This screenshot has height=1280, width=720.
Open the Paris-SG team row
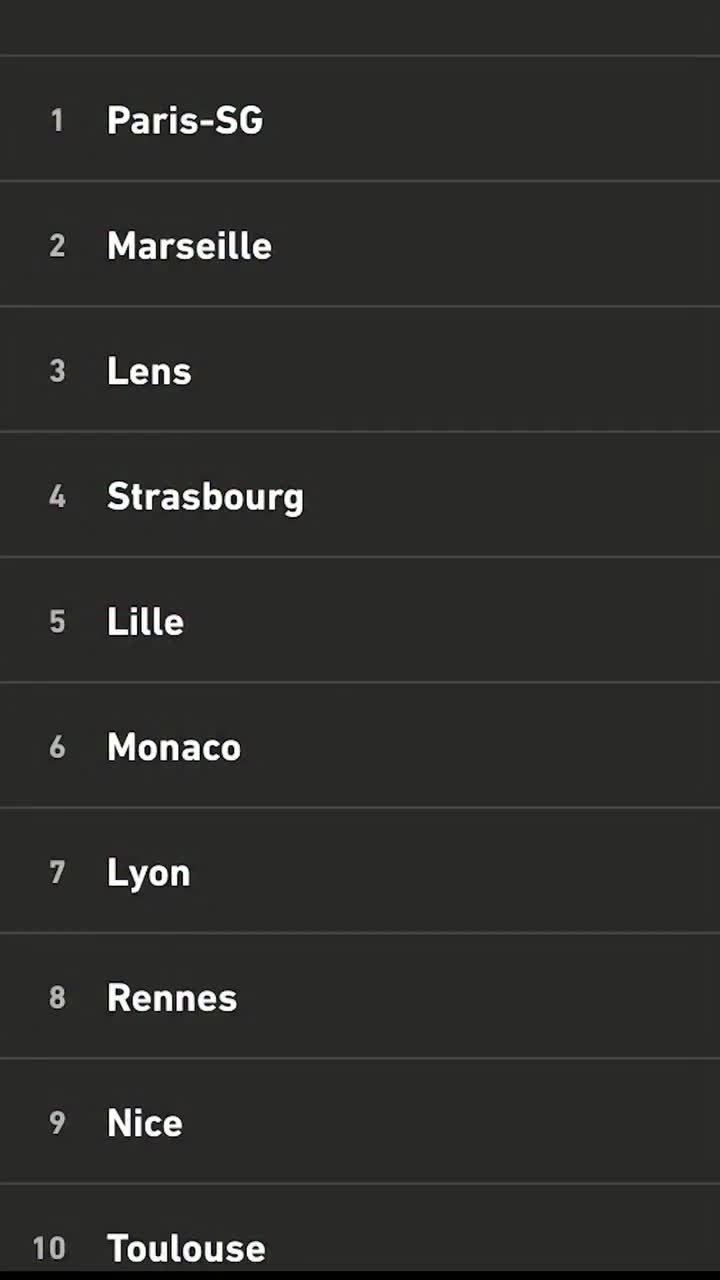coord(185,120)
